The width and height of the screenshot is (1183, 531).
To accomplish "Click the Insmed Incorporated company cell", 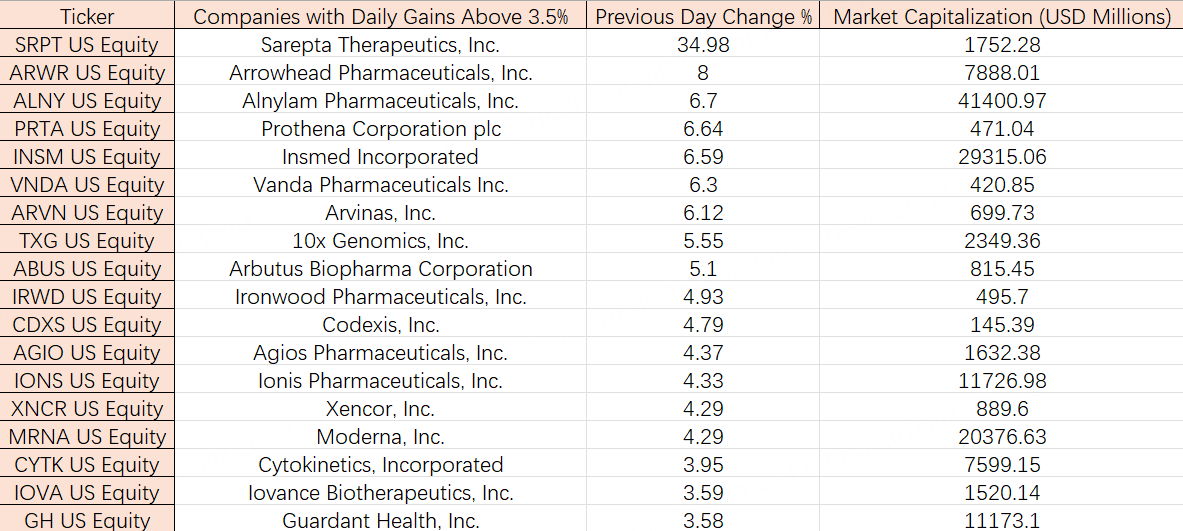I will pos(380,157).
